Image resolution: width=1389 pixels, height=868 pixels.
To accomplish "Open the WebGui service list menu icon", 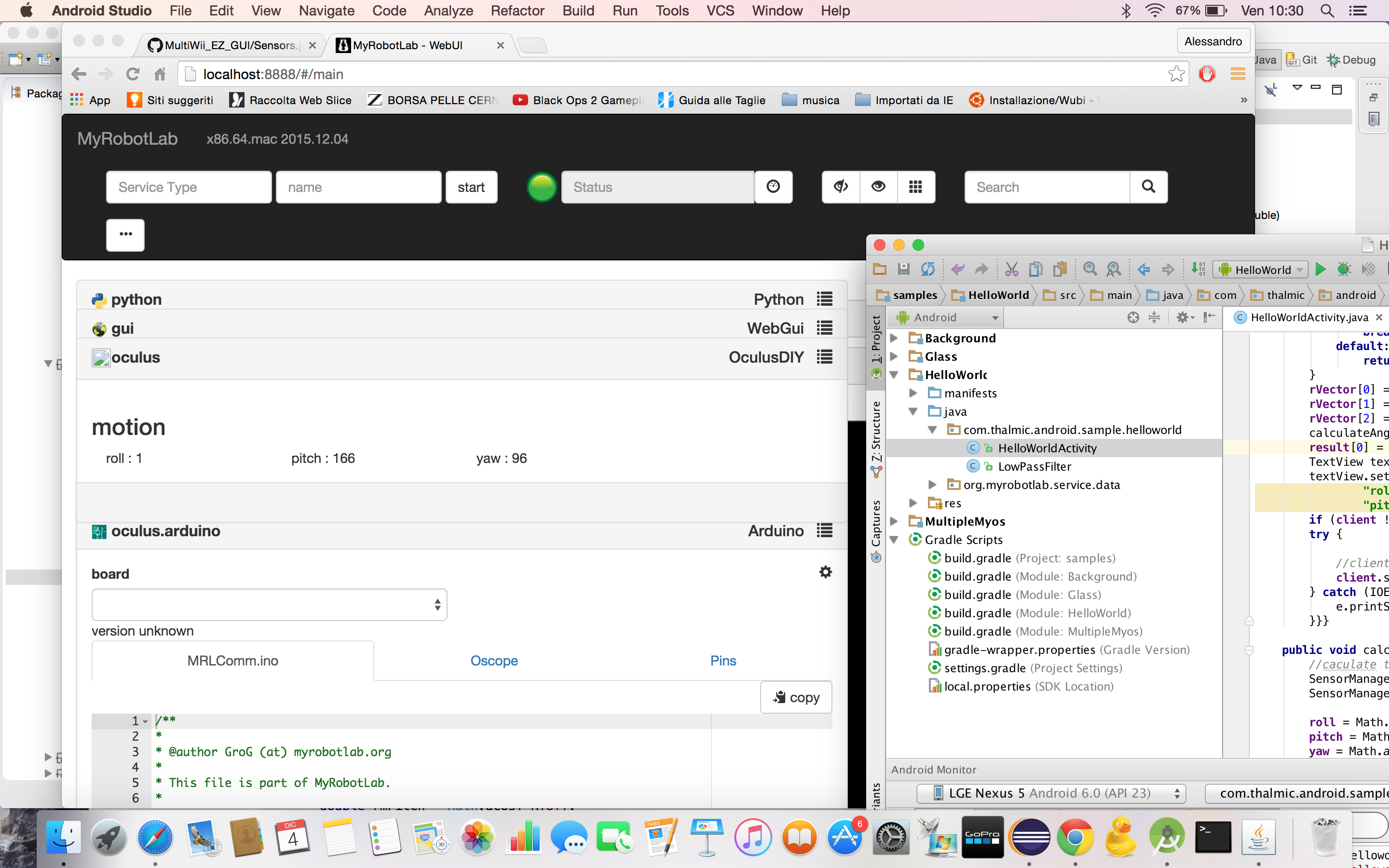I will tap(825, 328).
